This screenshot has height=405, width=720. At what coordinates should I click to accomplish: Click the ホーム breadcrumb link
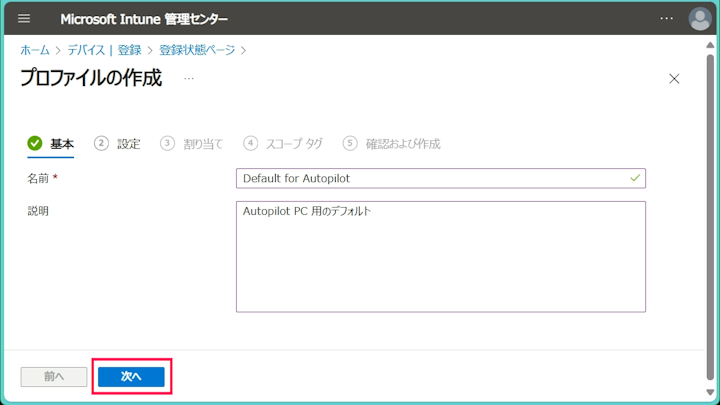click(35, 50)
